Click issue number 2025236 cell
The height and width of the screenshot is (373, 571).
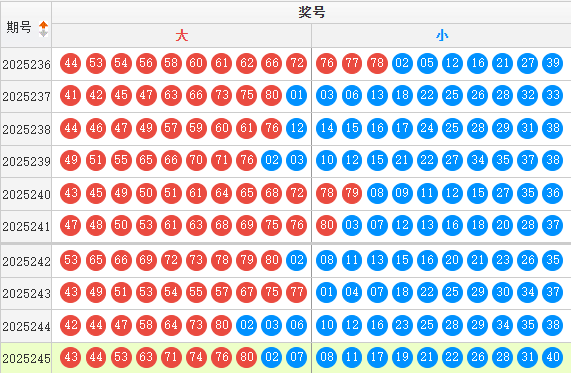26,64
